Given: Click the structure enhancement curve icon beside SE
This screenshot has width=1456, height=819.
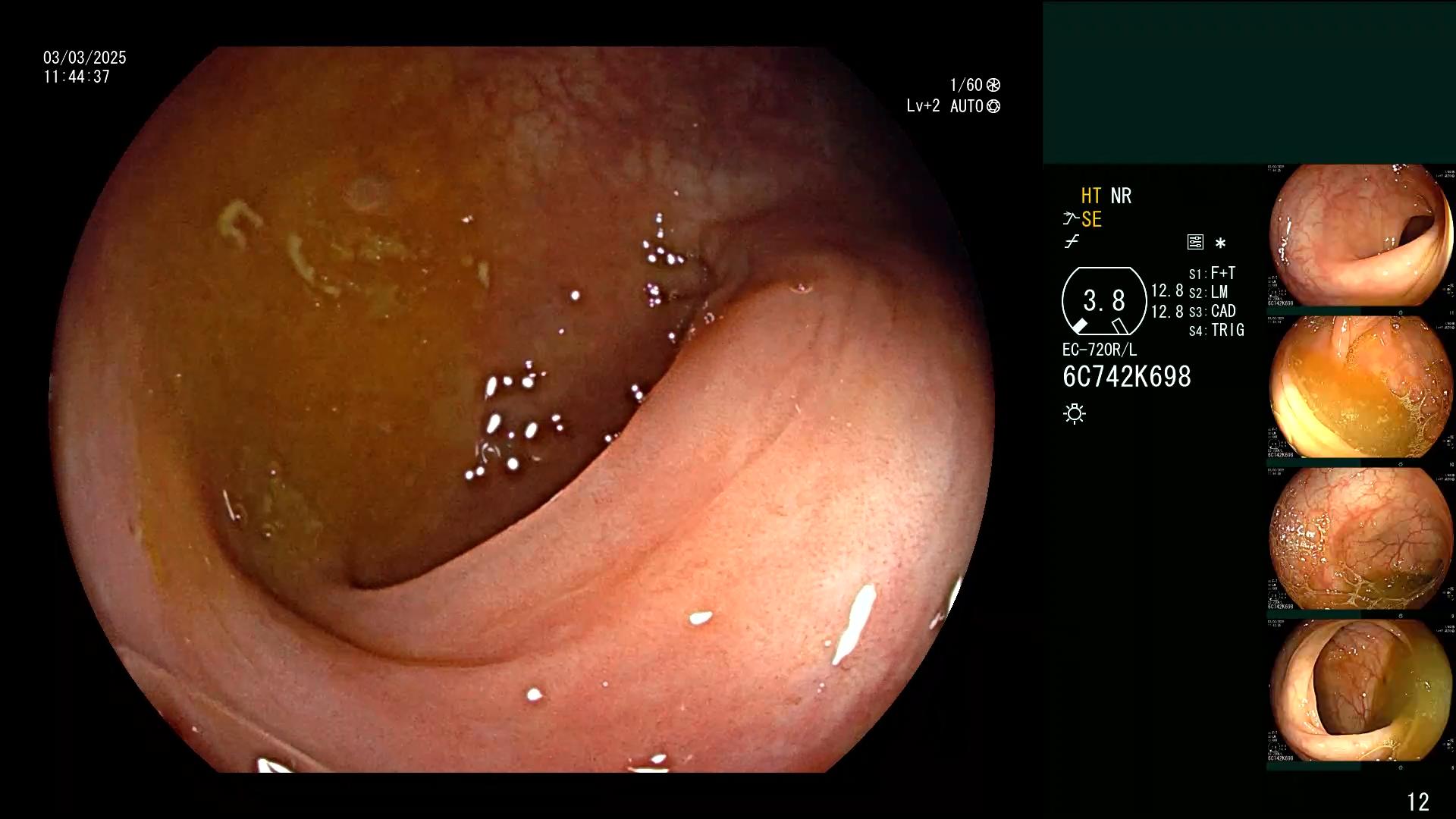Looking at the screenshot, I should tap(1070, 219).
